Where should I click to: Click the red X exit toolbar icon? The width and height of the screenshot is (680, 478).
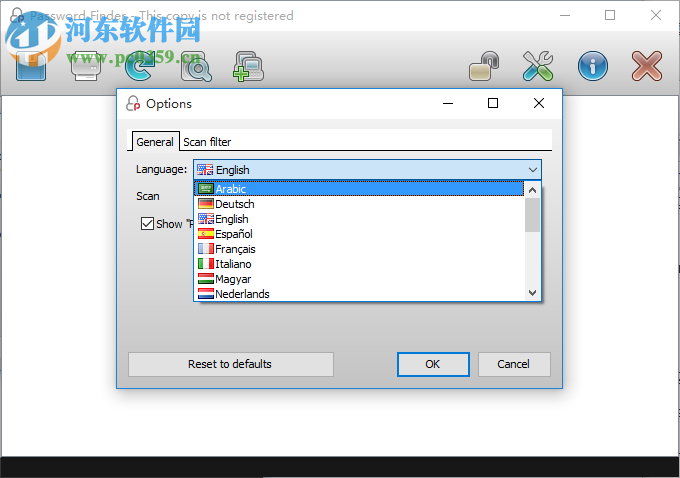tap(647, 66)
